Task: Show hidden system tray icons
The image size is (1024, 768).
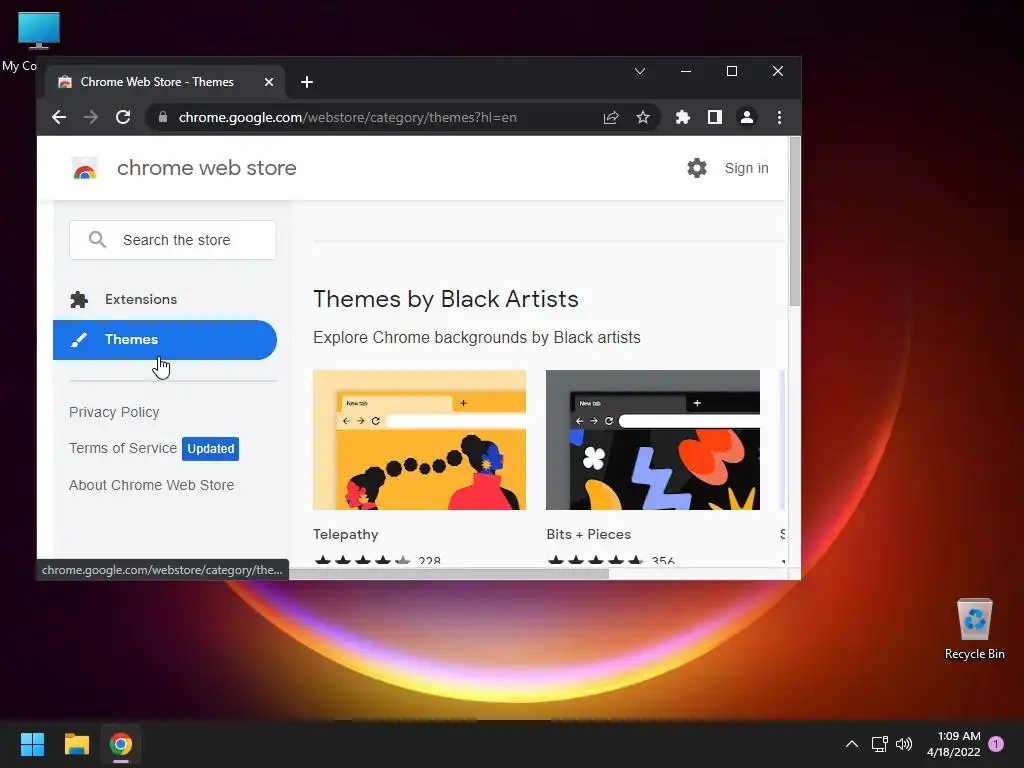Action: pos(852,744)
